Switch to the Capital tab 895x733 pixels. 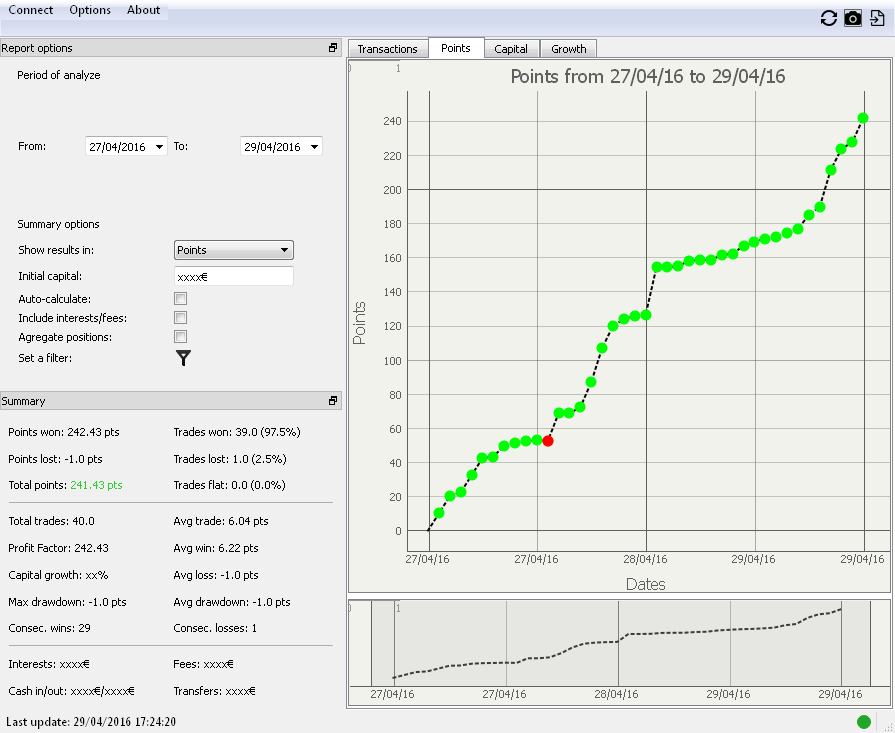[x=511, y=49]
